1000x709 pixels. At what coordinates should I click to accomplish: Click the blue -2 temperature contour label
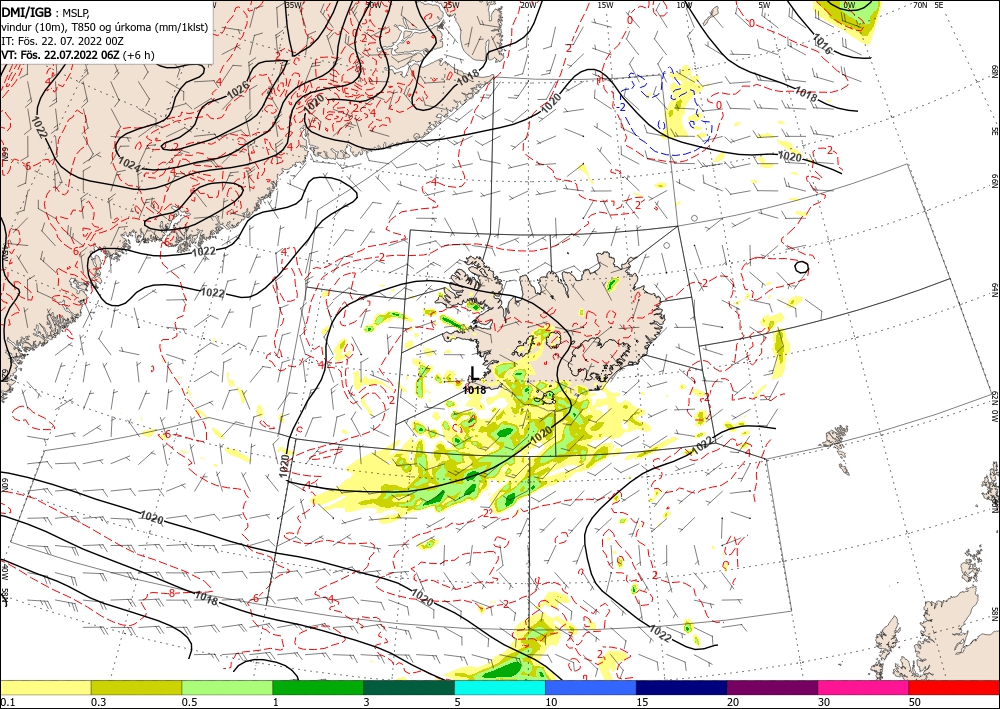tap(622, 107)
